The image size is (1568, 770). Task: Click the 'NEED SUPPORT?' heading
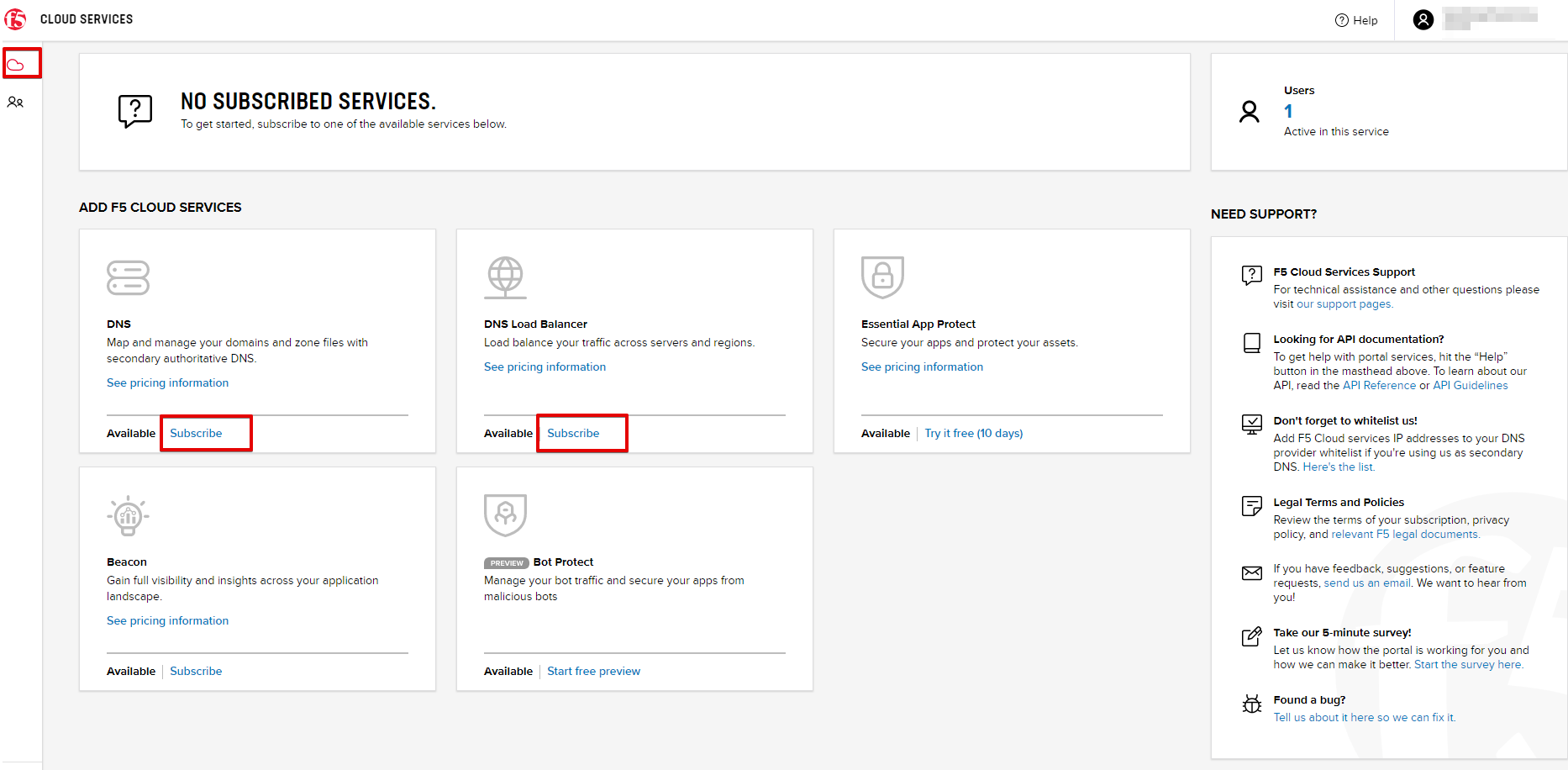tap(1264, 214)
